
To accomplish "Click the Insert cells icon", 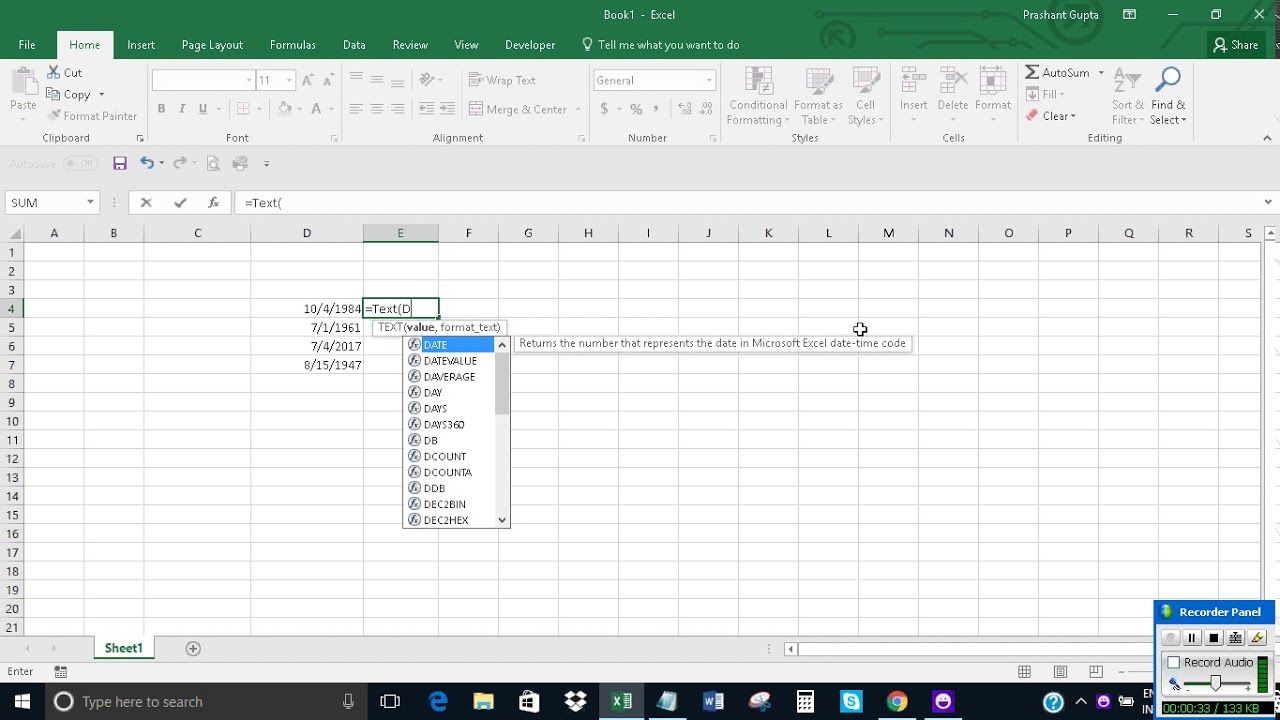I will click(913, 82).
